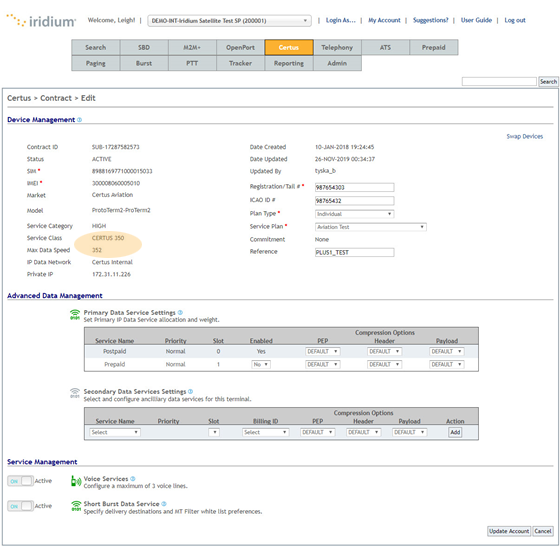The image size is (560, 547).
Task: Open Postpaid row PEP dropdown
Action: 322,351
